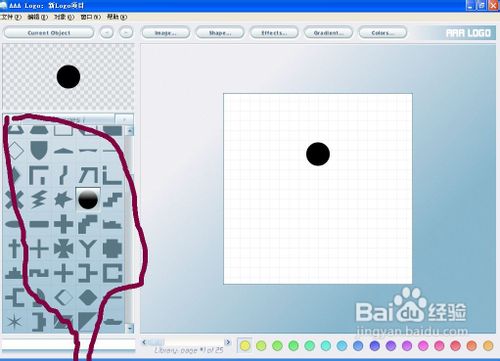The height and width of the screenshot is (361, 500).
Task: Select the slanted arch shape
Action: pyautogui.click(x=88, y=175)
